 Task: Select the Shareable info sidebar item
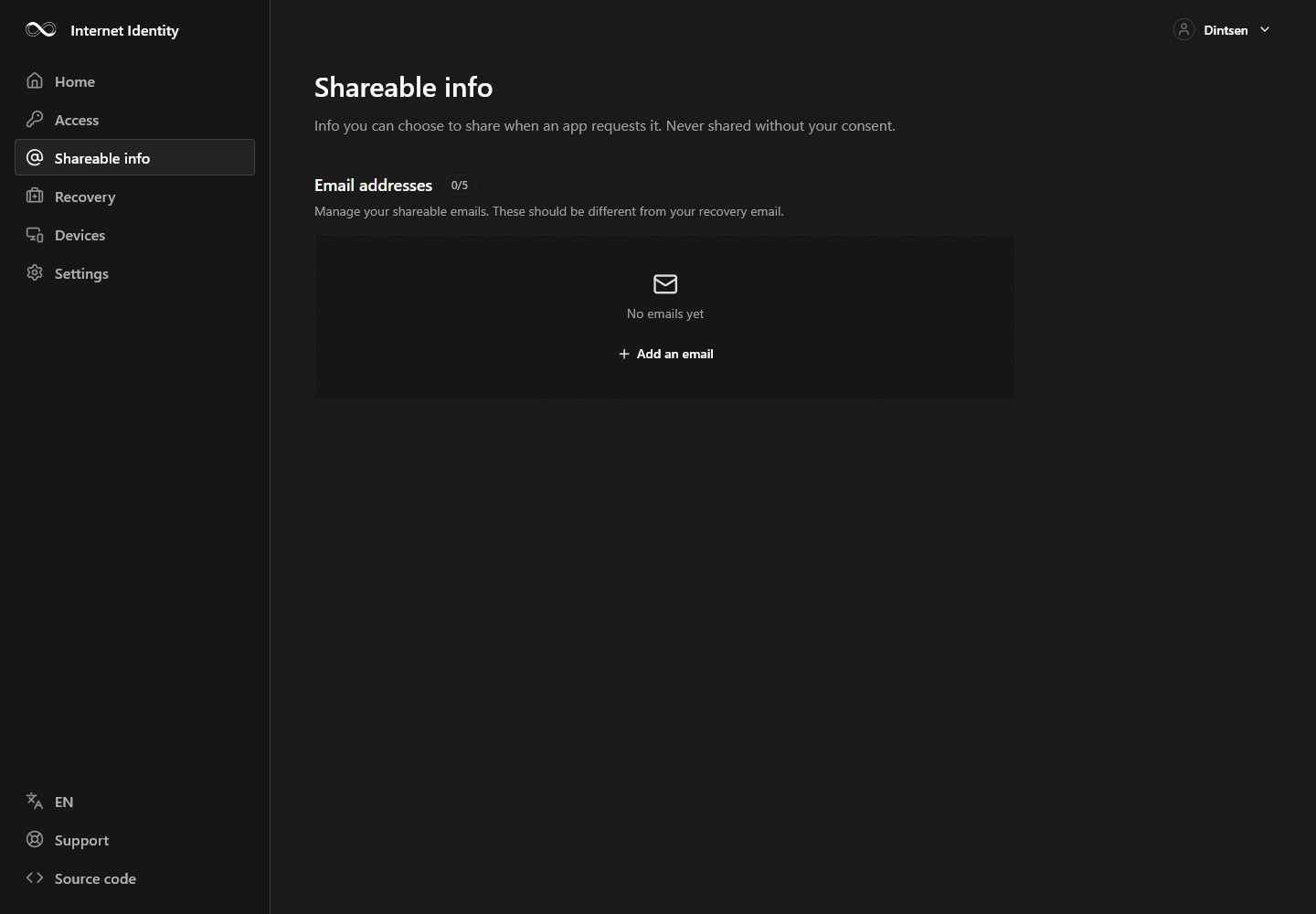click(134, 157)
